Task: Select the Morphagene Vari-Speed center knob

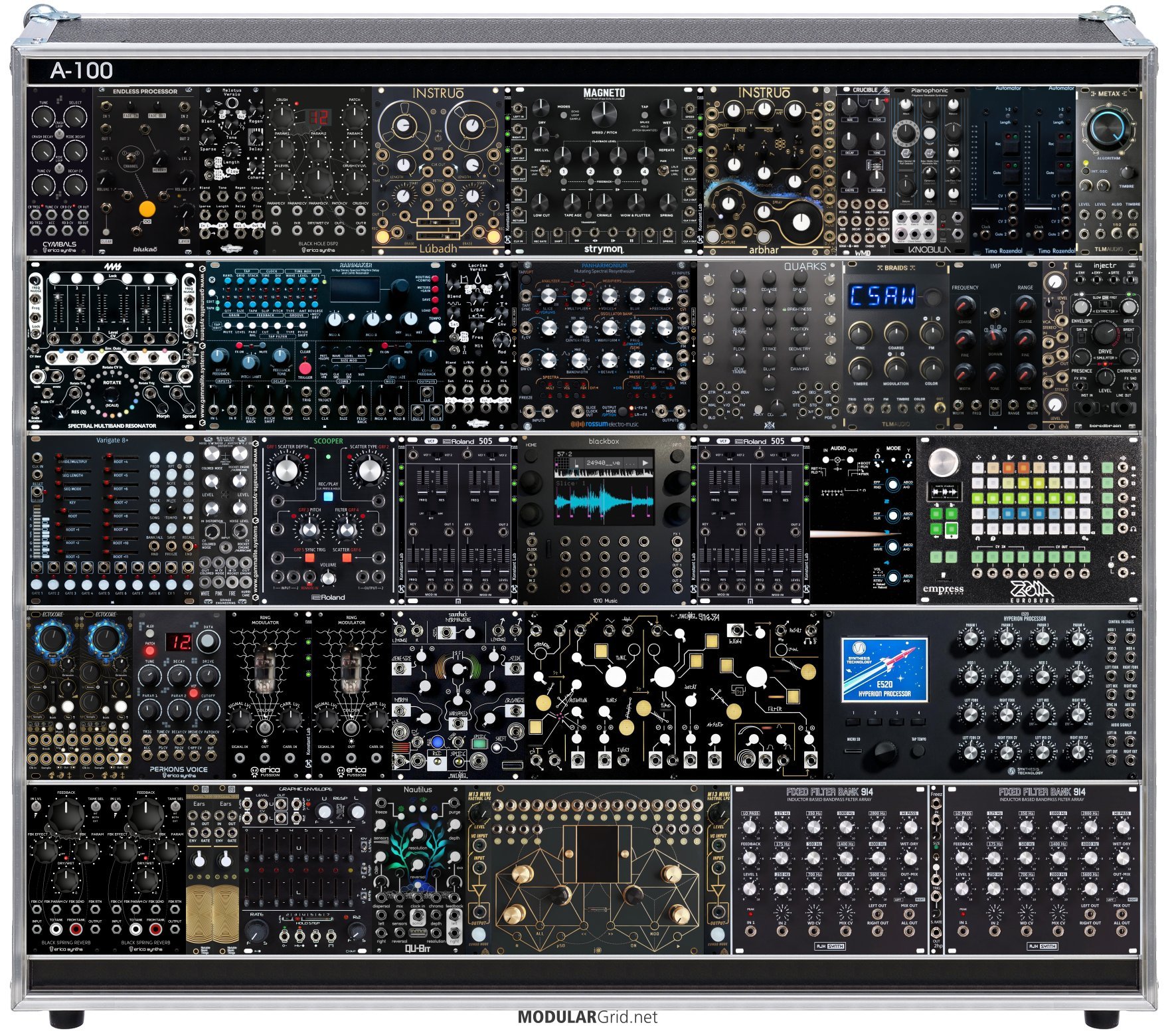Action: point(458,669)
